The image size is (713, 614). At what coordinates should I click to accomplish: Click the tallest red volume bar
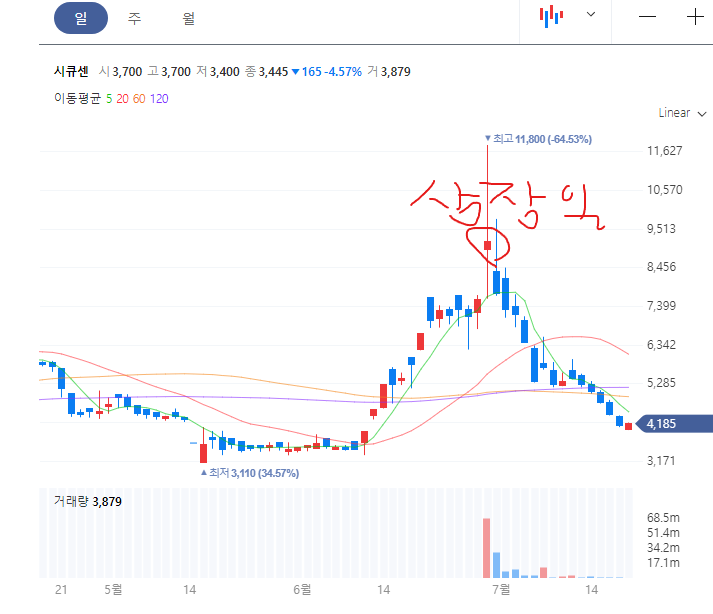point(487,548)
